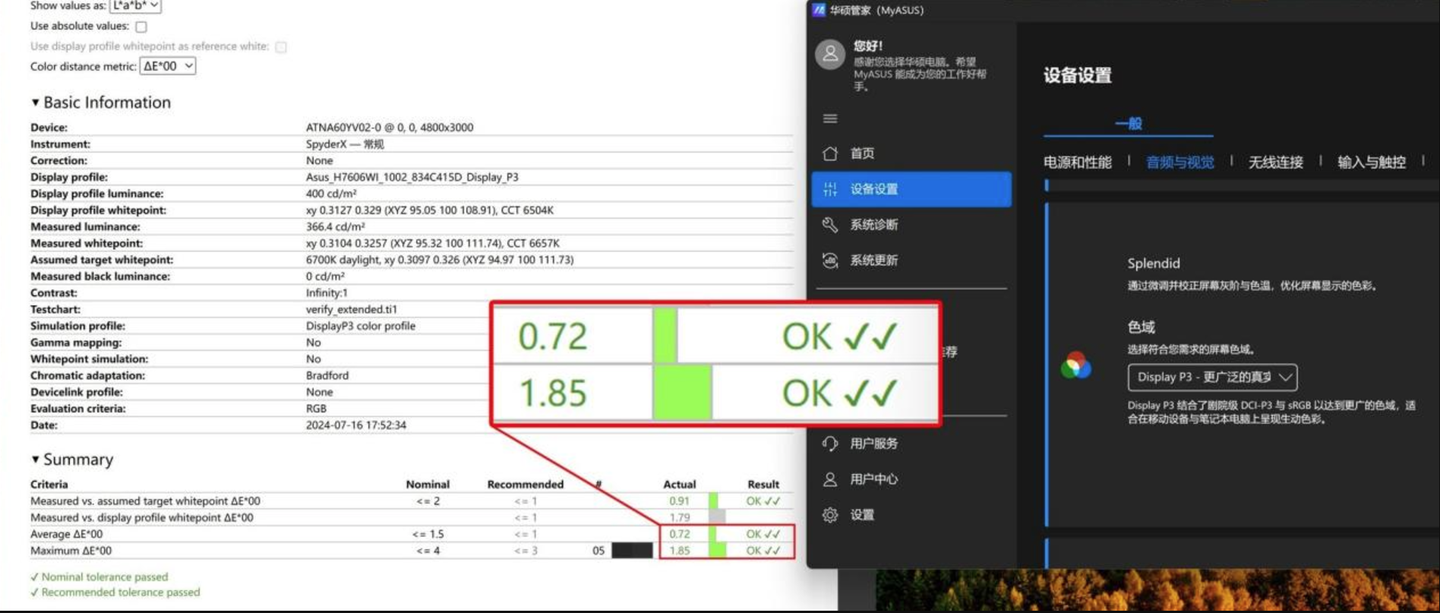This screenshot has height=613, width=1440.
Task: Click the 400 cd/m² profile luminance value
Action: (331, 194)
